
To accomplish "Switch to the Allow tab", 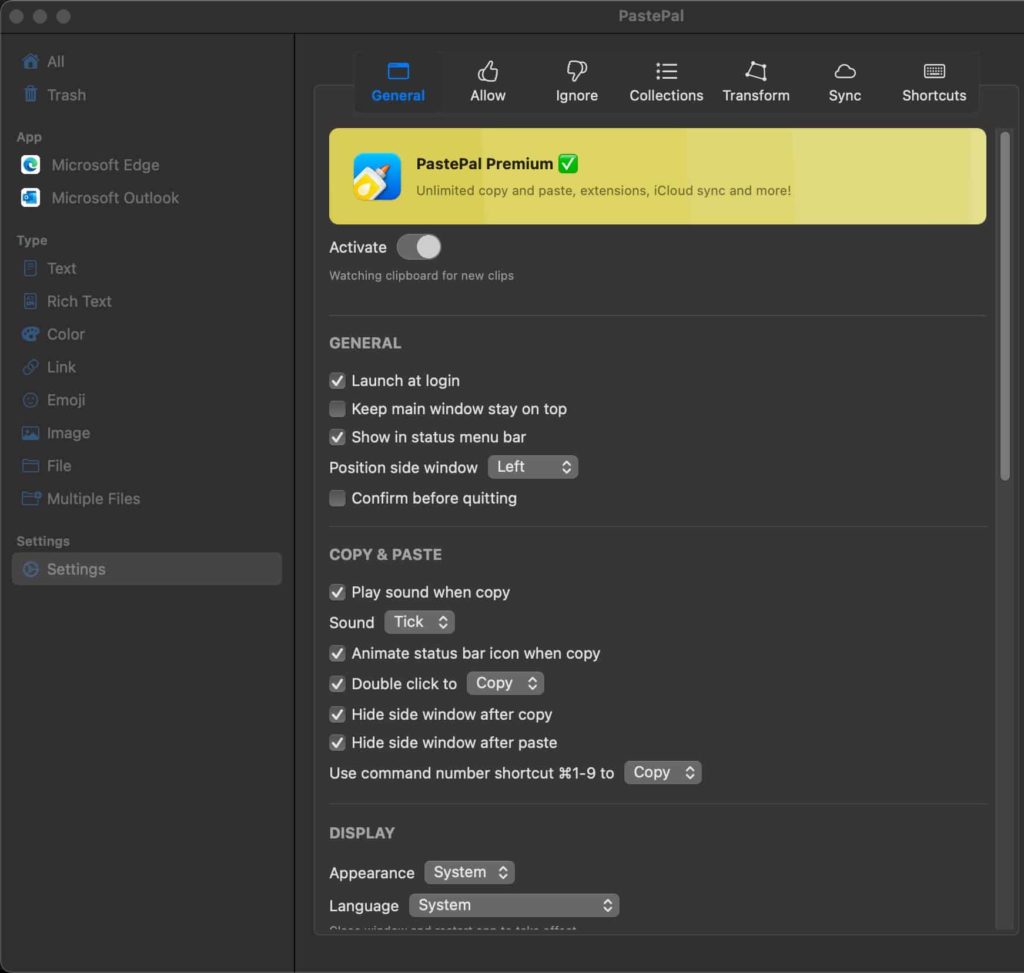I will 488,82.
